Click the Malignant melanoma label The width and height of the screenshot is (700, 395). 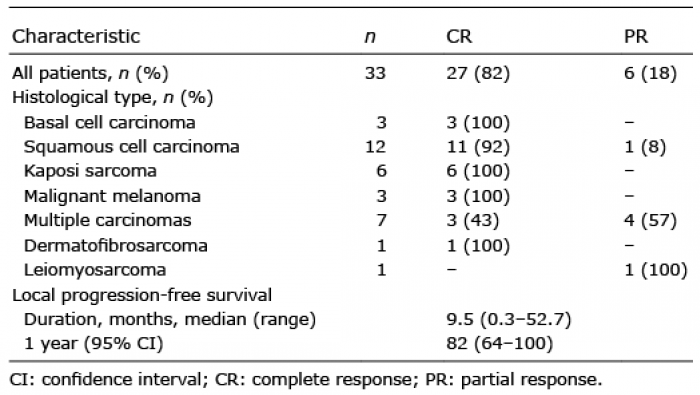(x=112, y=196)
